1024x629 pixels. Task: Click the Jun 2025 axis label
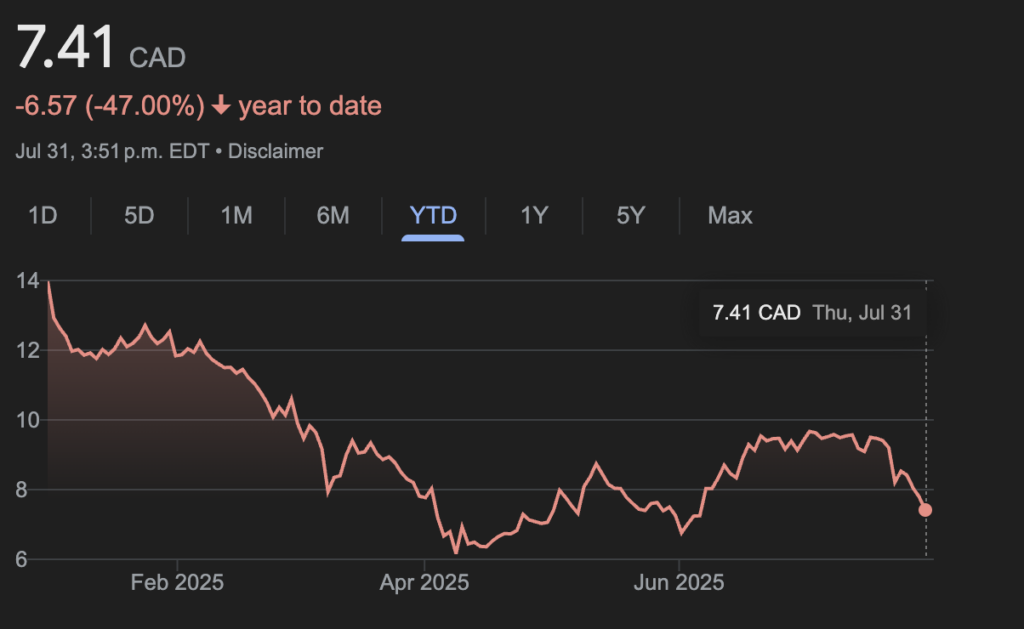point(678,583)
